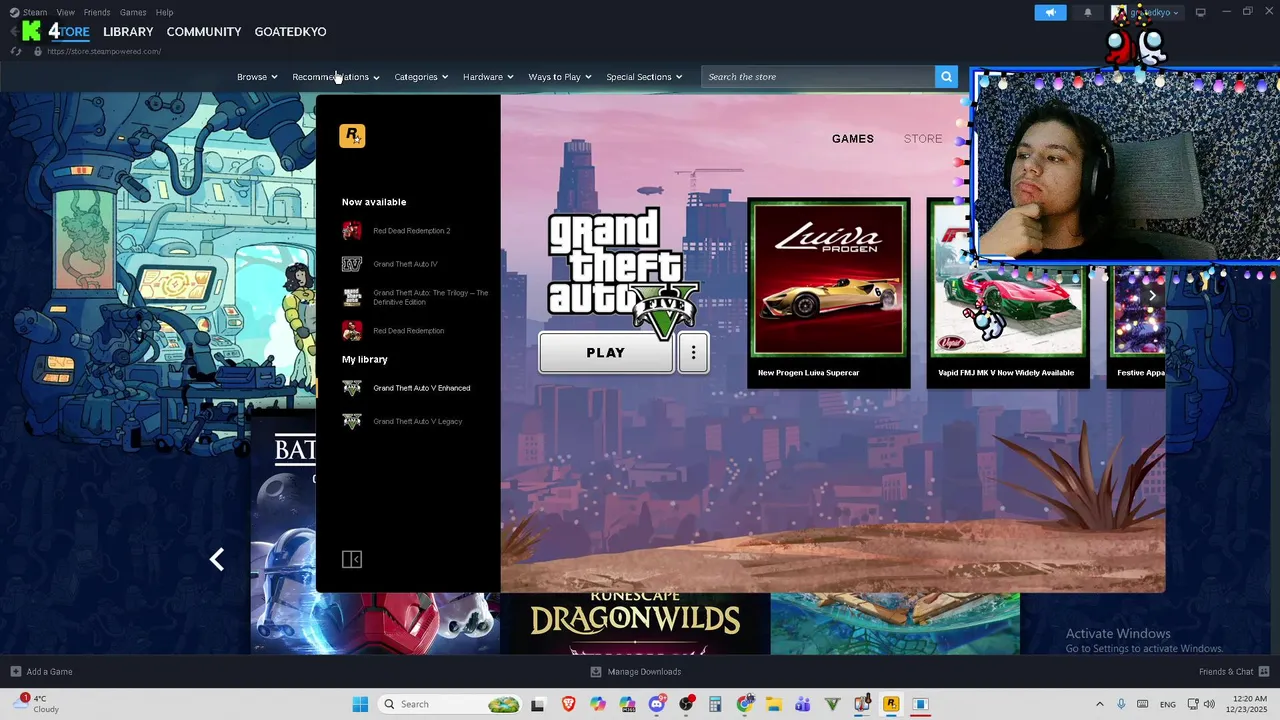Image resolution: width=1280 pixels, height=720 pixels.
Task: Enter Big Picture mode via monitor icon
Action: (1200, 12)
